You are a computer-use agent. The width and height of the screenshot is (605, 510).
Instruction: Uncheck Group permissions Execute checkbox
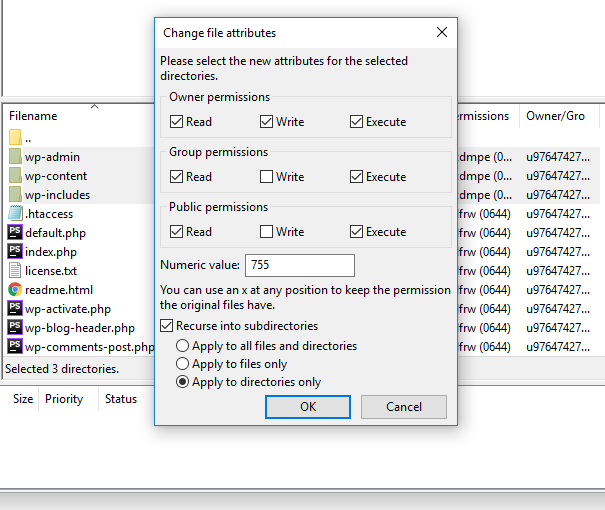(356, 177)
